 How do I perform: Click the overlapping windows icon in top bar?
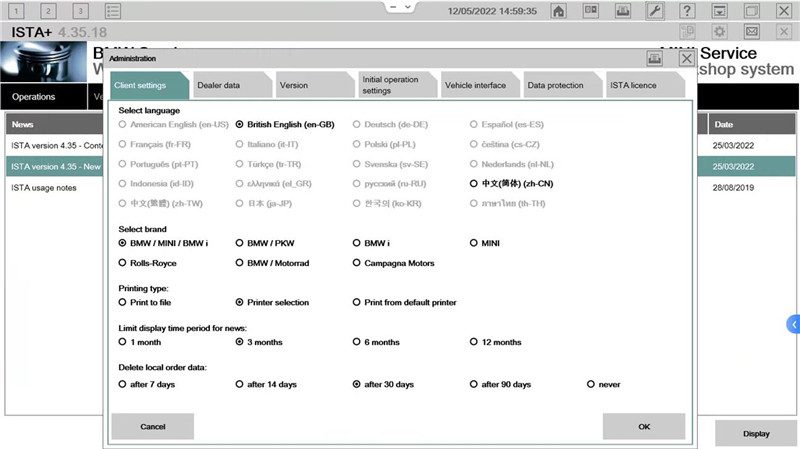[x=752, y=10]
